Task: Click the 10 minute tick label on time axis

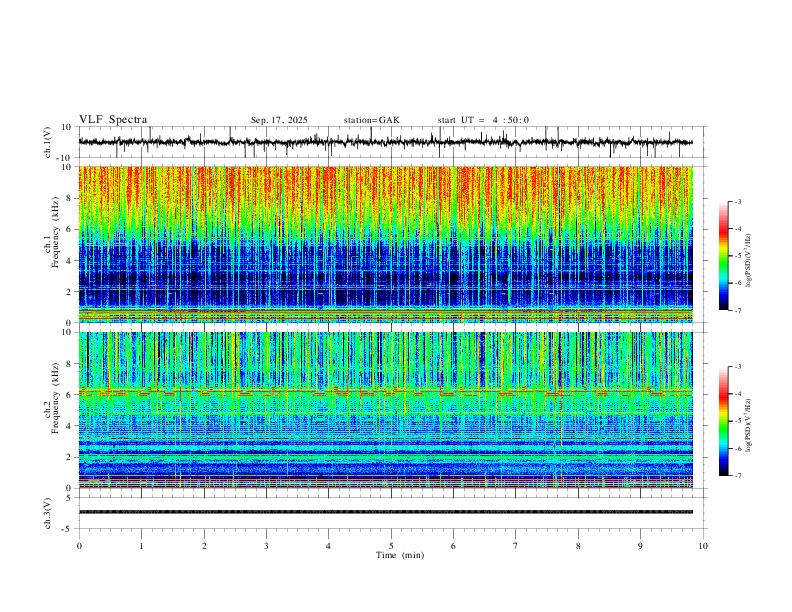Action: (x=703, y=546)
